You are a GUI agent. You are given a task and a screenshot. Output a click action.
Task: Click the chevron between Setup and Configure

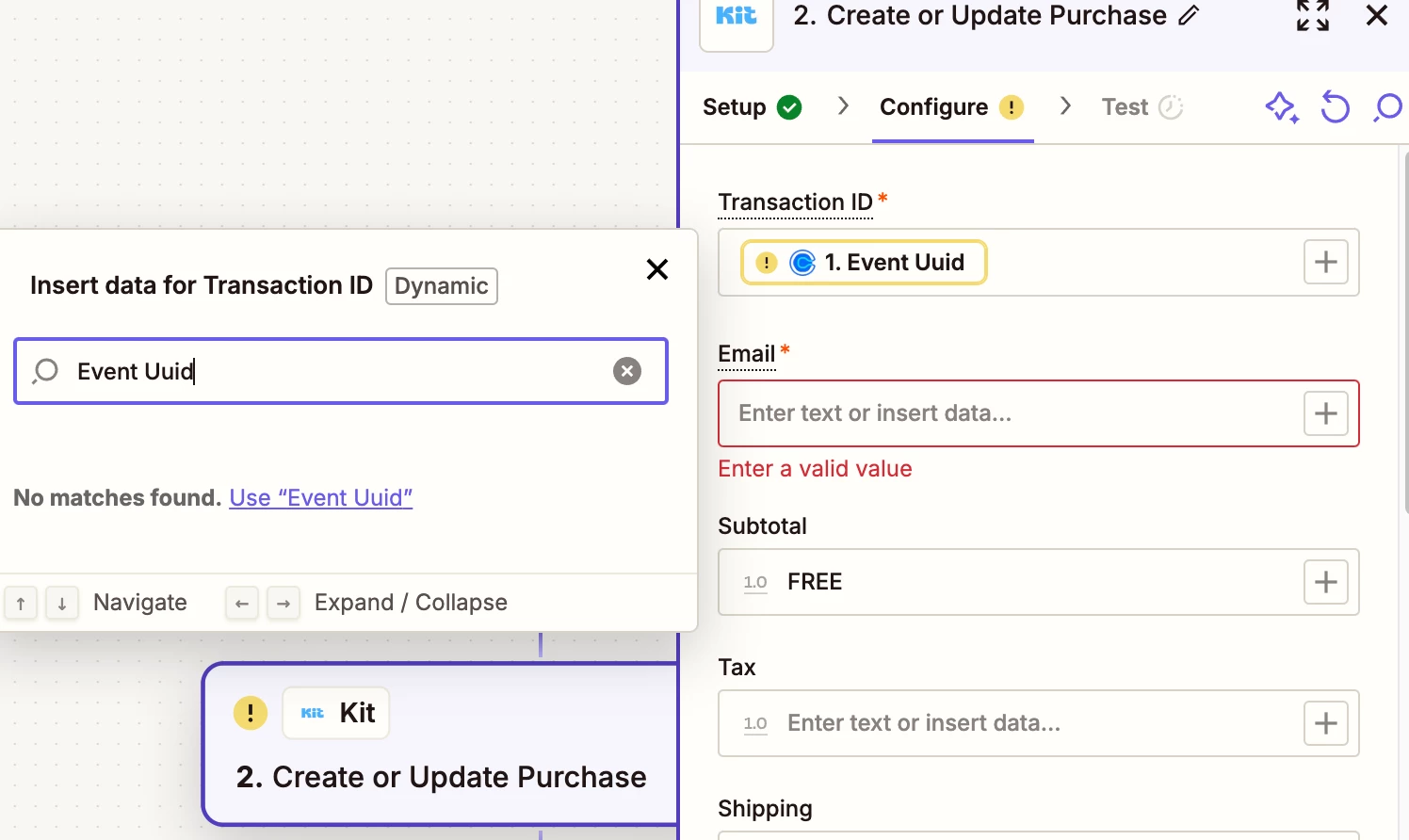click(843, 106)
